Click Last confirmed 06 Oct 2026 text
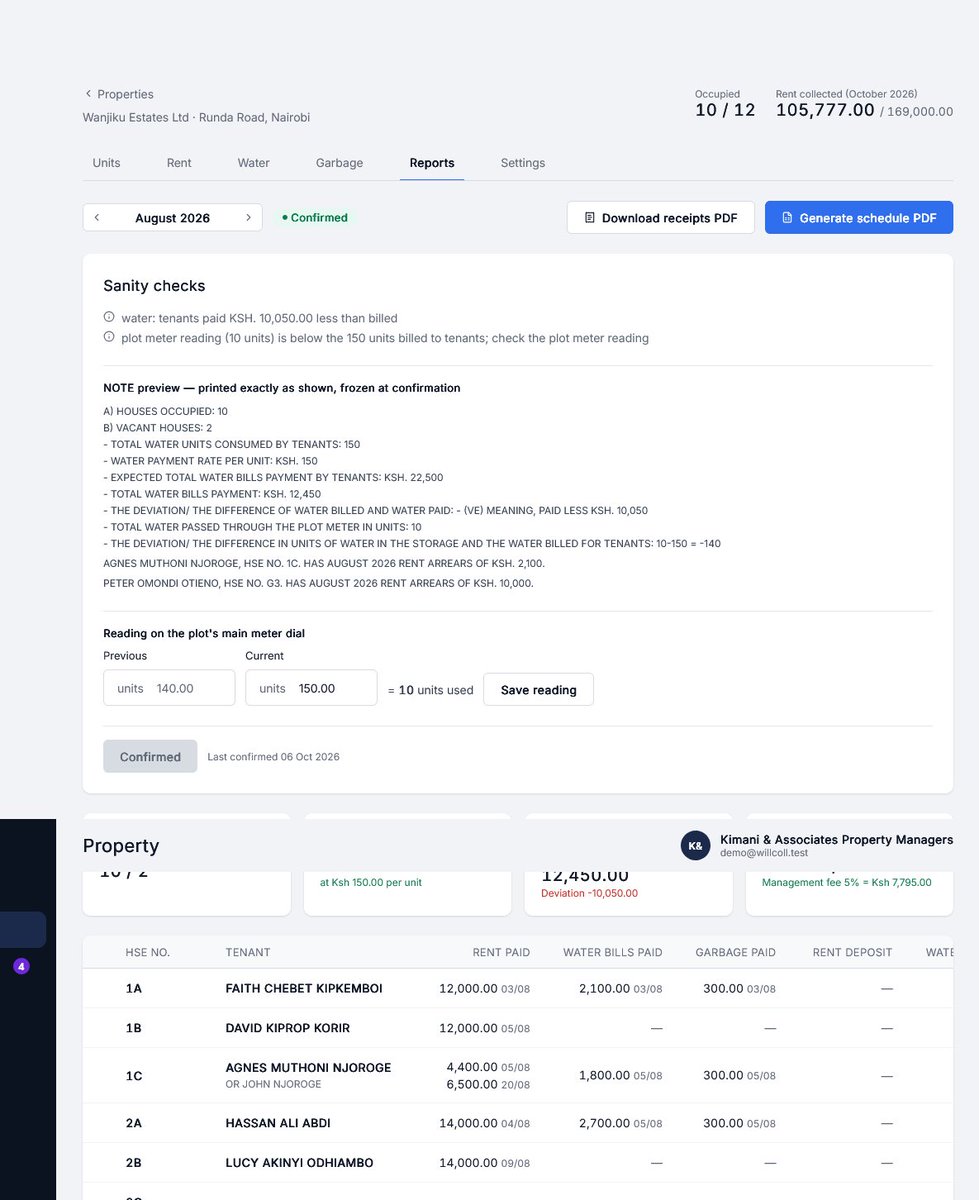The height and width of the screenshot is (1200, 979). [x=273, y=757]
